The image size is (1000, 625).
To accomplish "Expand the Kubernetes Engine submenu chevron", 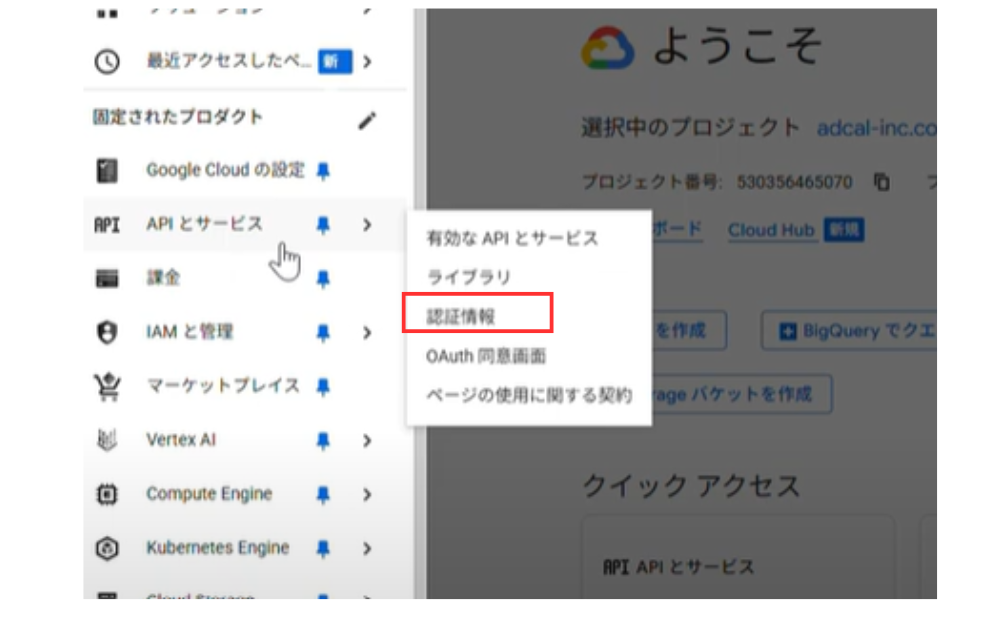I will pyautogui.click(x=367, y=548).
